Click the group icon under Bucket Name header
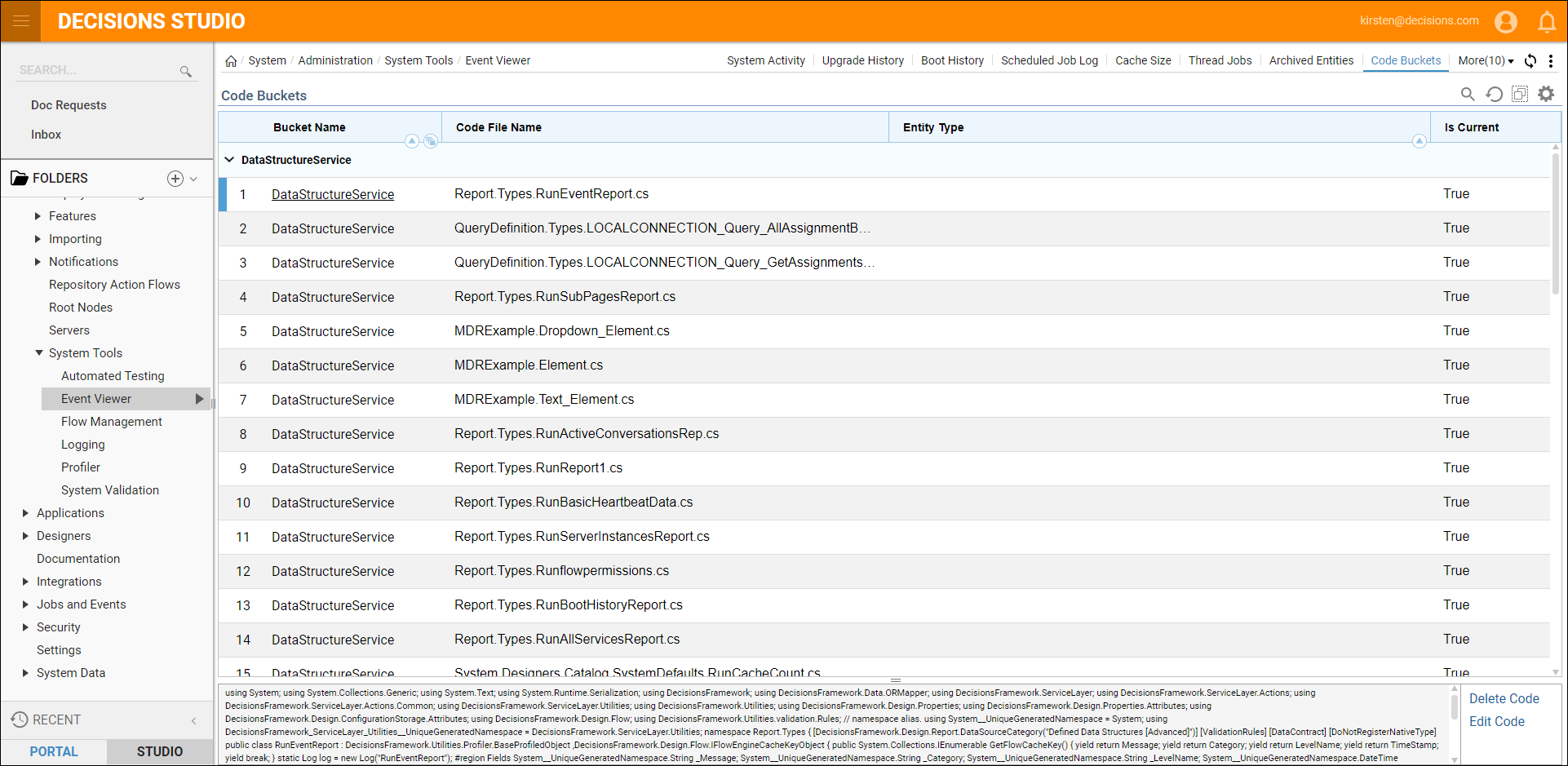The width and height of the screenshot is (1568, 766). pyautogui.click(x=431, y=141)
